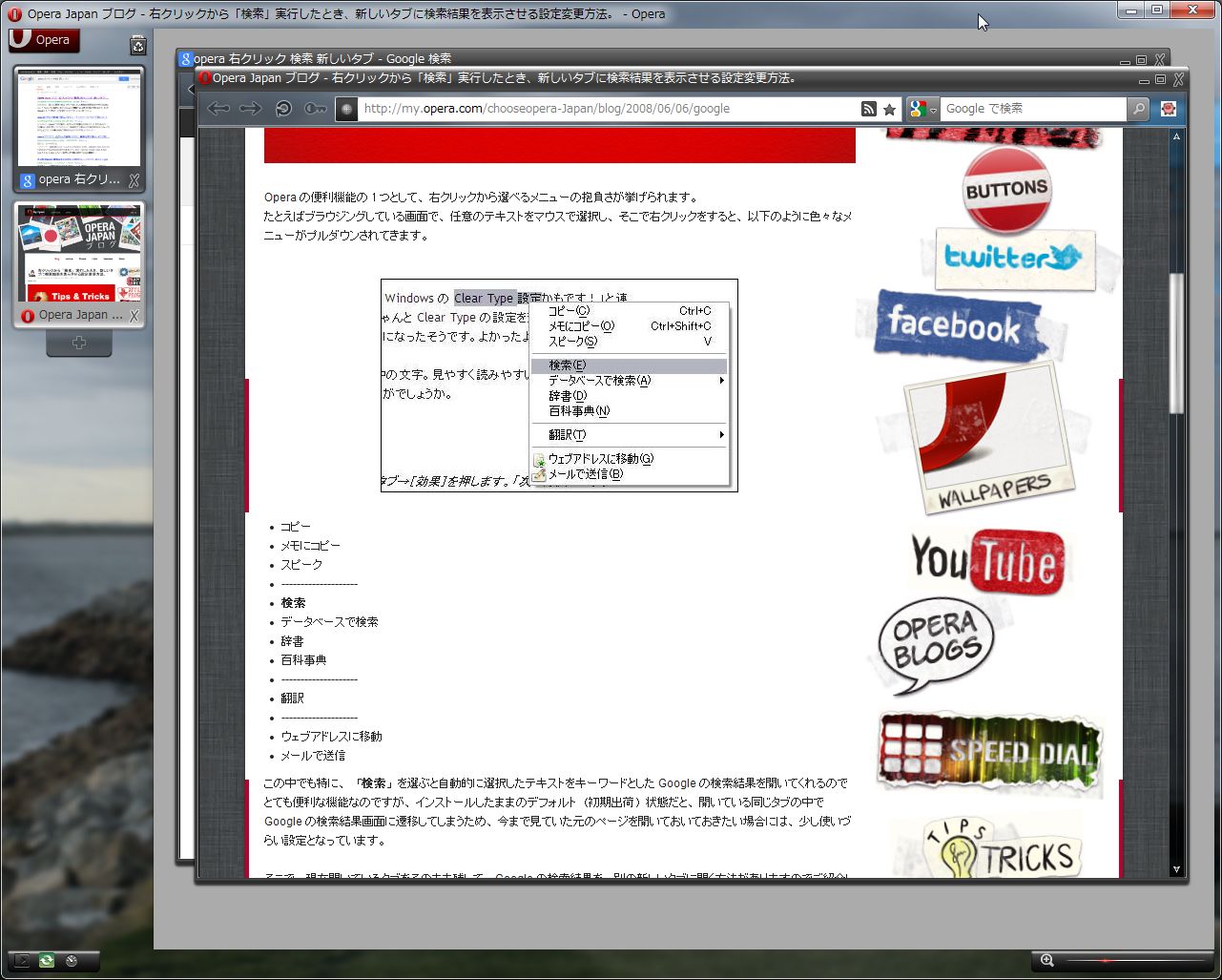The image size is (1222, 980).
Task: Open the Google search engine dropdown
Action: click(923, 109)
